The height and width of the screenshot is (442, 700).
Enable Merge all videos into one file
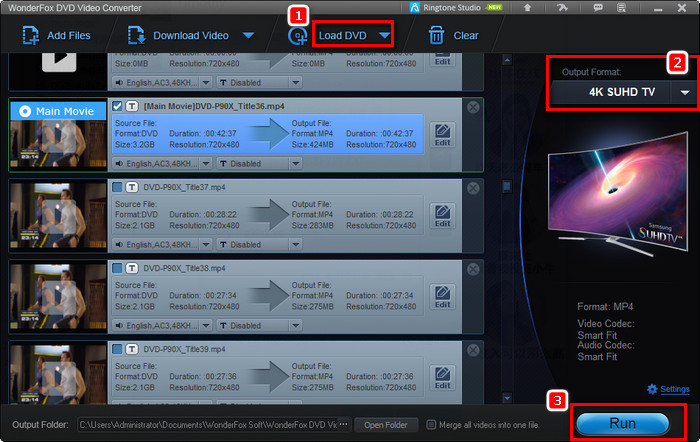click(x=431, y=425)
